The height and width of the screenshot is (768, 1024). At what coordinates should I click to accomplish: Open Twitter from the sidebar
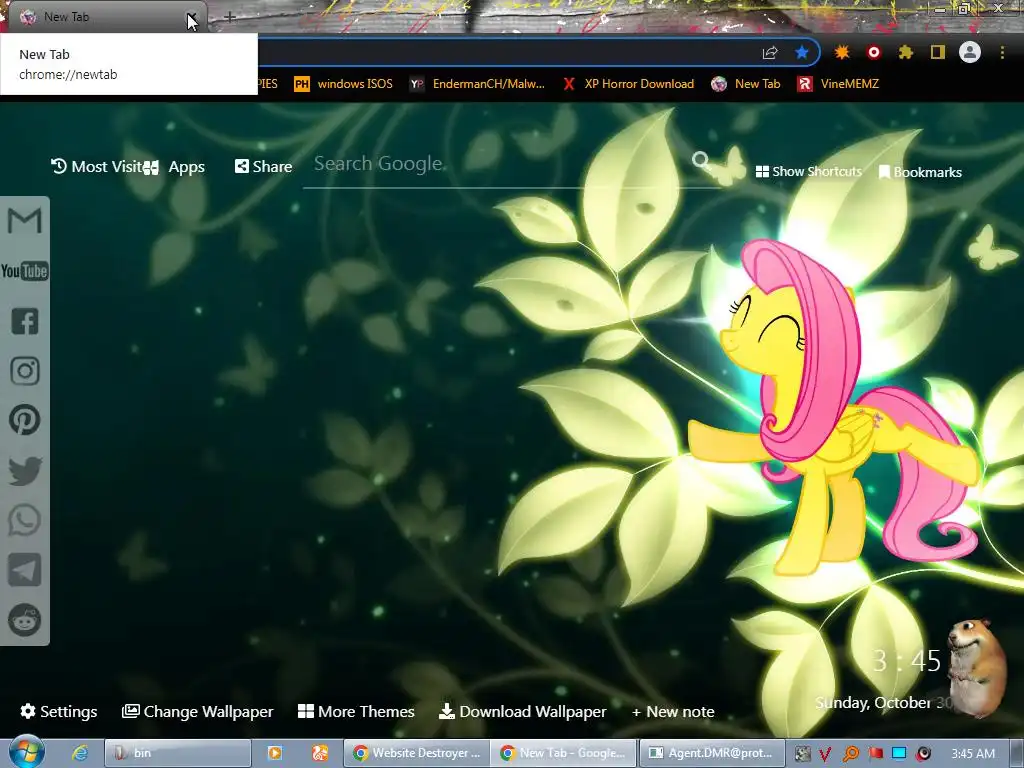pyautogui.click(x=25, y=471)
